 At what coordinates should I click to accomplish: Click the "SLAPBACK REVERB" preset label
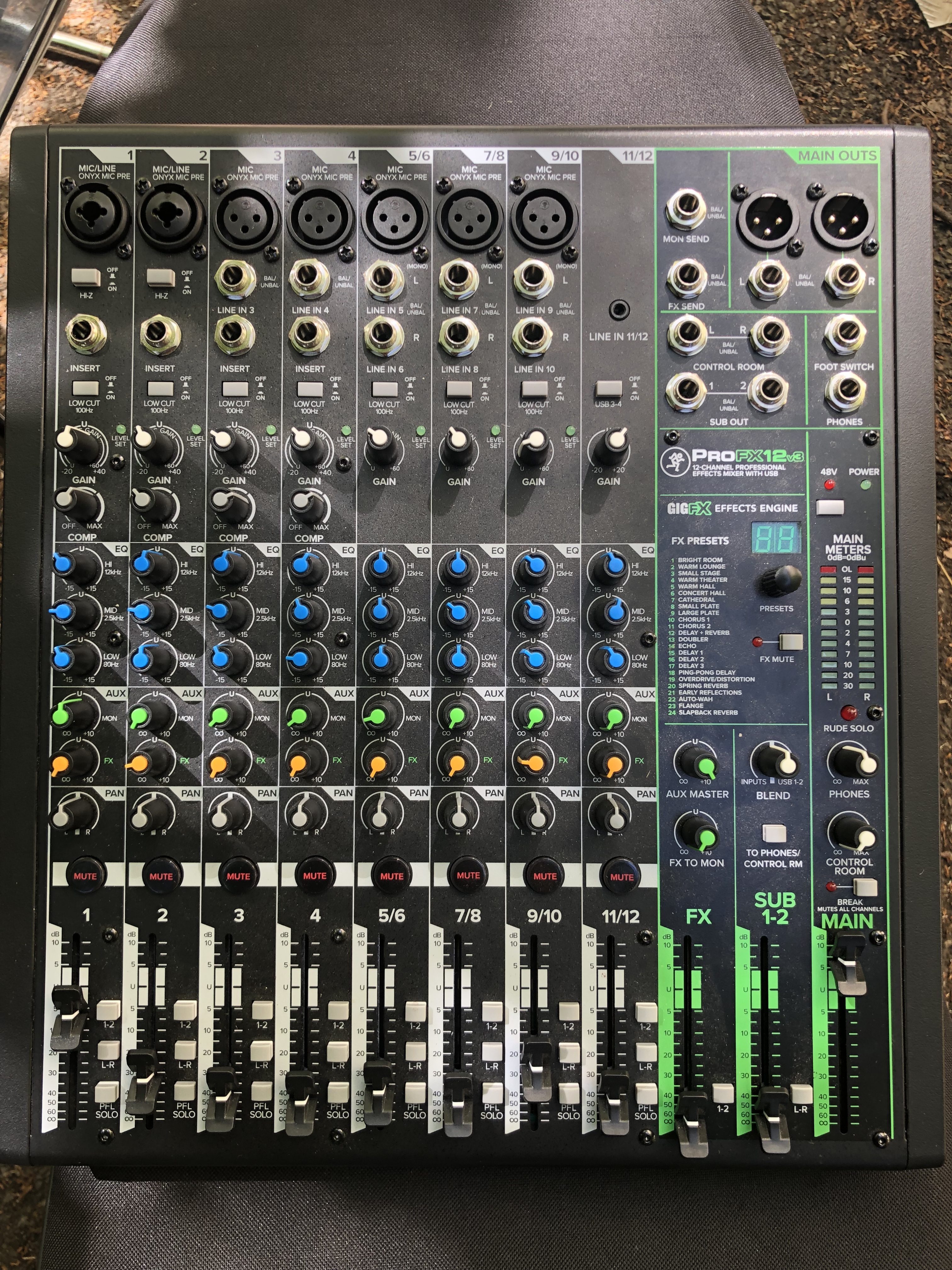pyautogui.click(x=708, y=712)
